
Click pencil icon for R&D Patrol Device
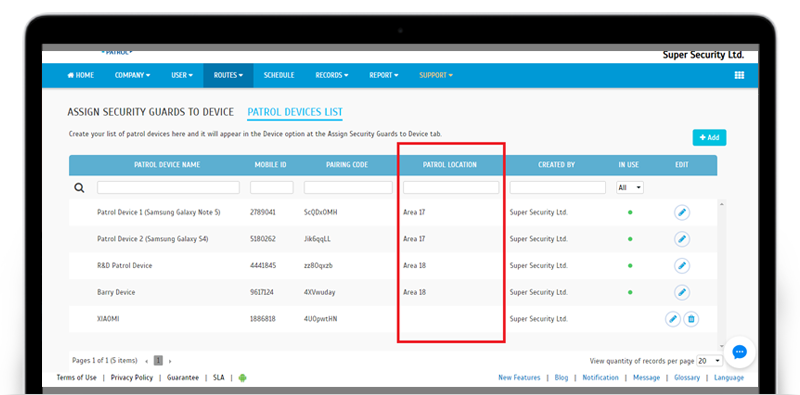[x=682, y=265]
